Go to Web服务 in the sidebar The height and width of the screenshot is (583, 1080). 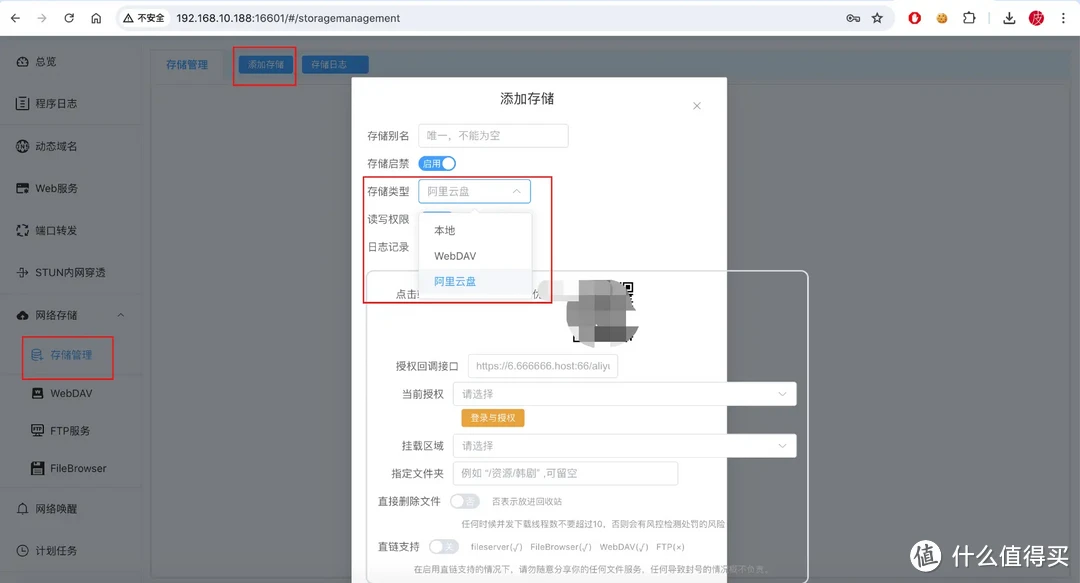tap(56, 188)
